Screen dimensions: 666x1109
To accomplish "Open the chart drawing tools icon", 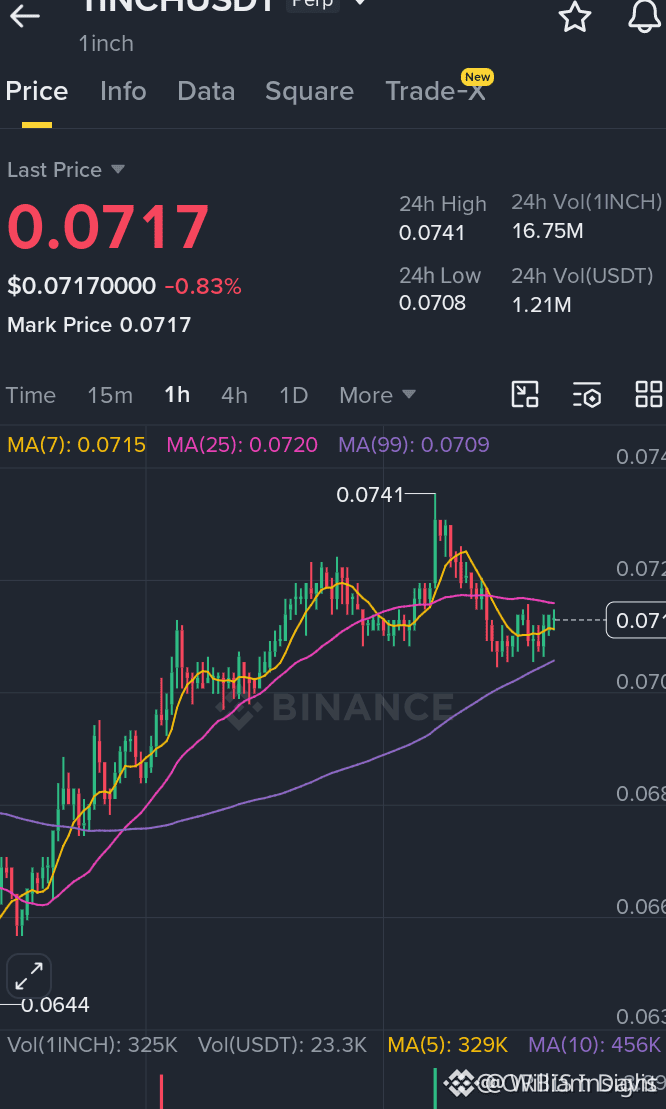I will click(525, 394).
